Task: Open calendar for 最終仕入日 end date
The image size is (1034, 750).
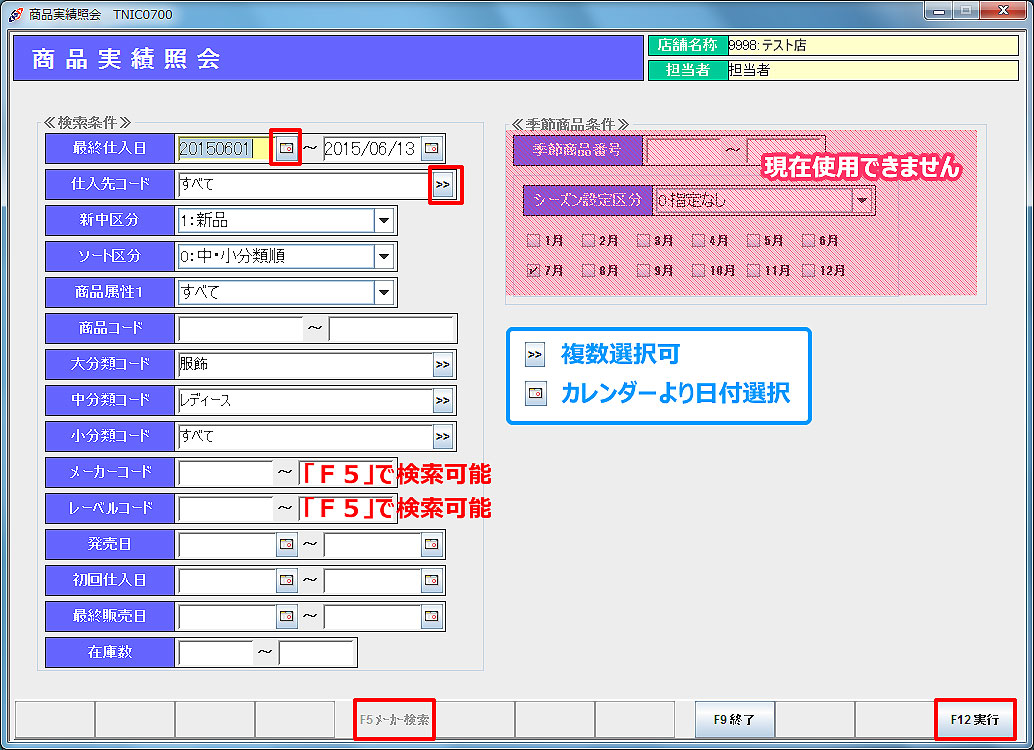Action: click(431, 148)
